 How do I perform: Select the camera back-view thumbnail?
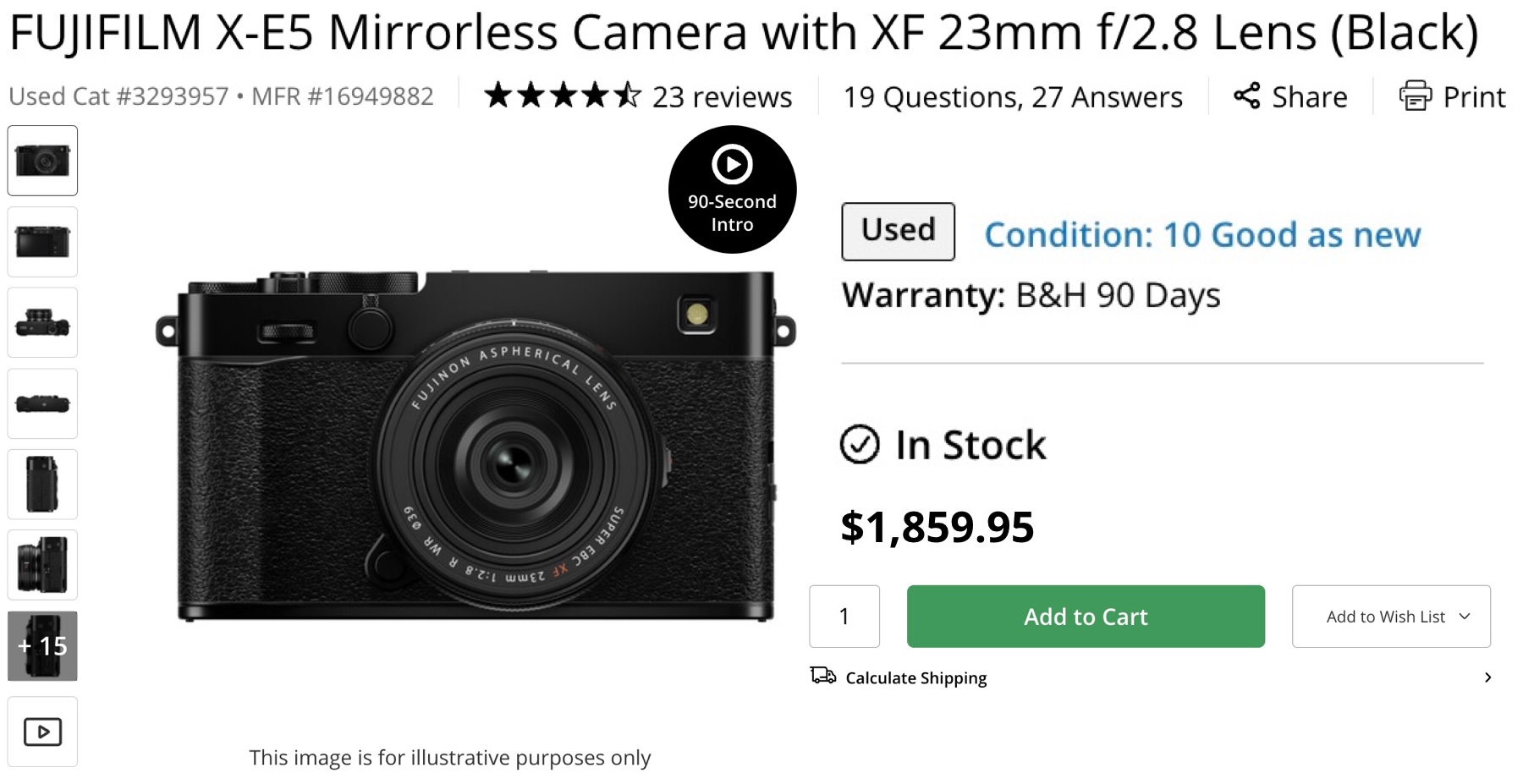pos(42,241)
